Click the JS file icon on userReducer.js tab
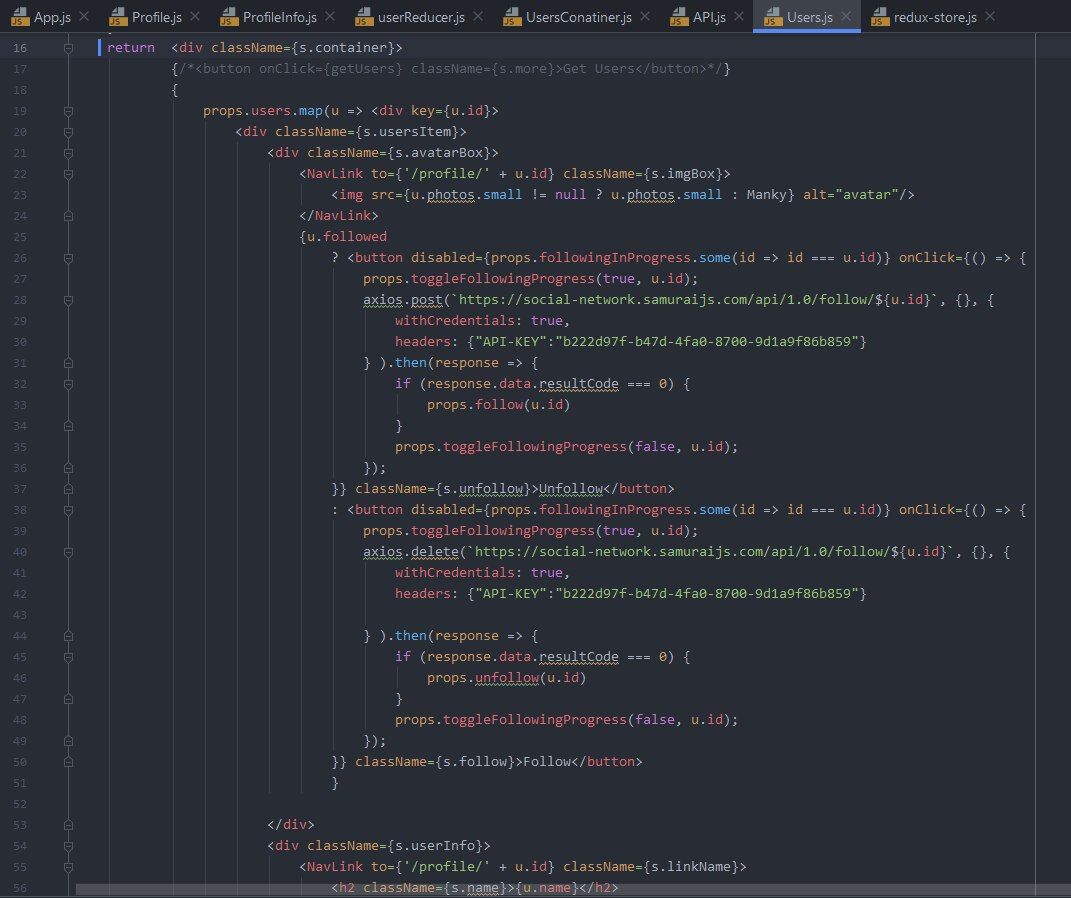Screen dimensions: 1071x898 click(367, 17)
